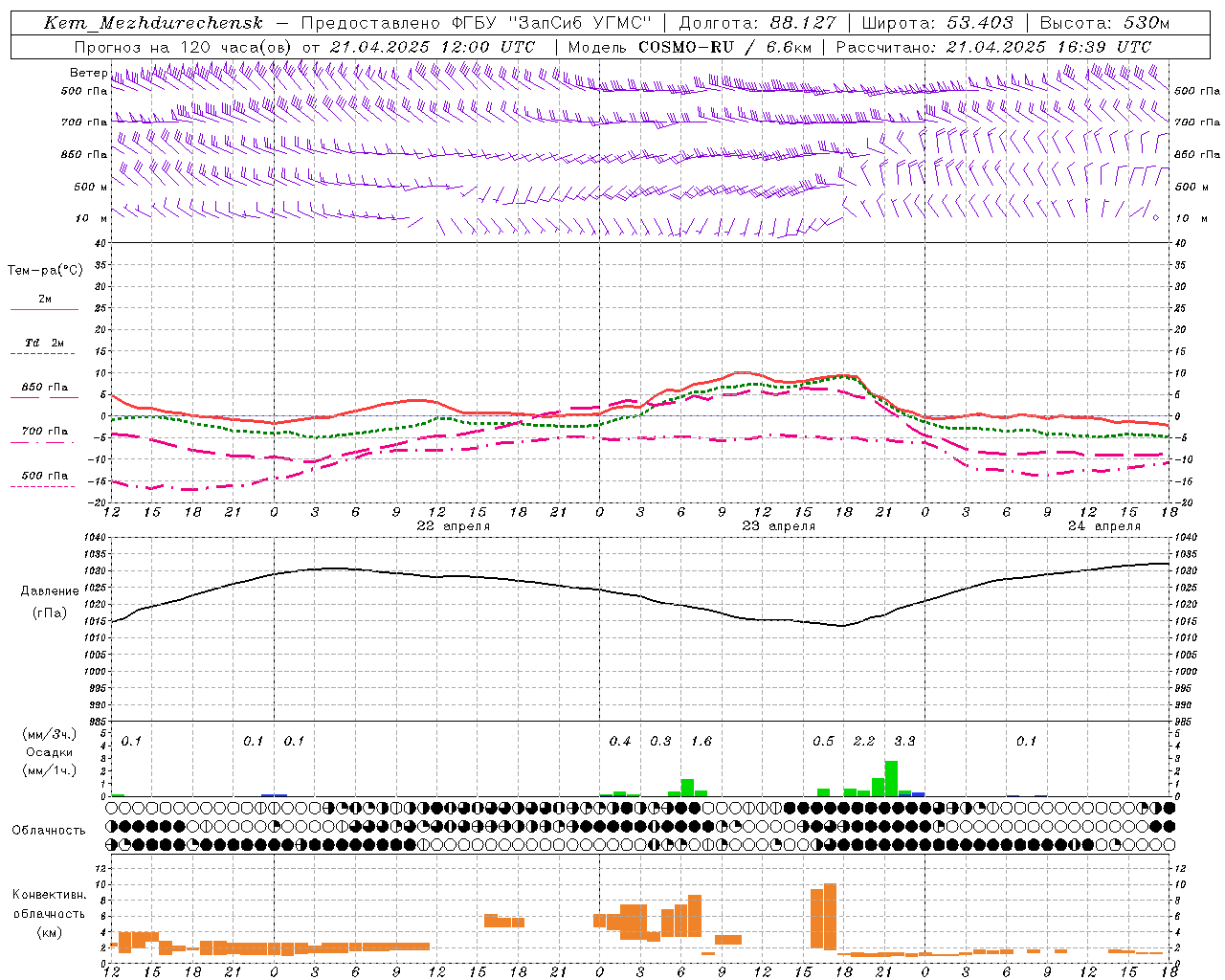This screenshot has height=980, width=1225.
Task: Click the 2м legend line sample
Action: [44, 309]
